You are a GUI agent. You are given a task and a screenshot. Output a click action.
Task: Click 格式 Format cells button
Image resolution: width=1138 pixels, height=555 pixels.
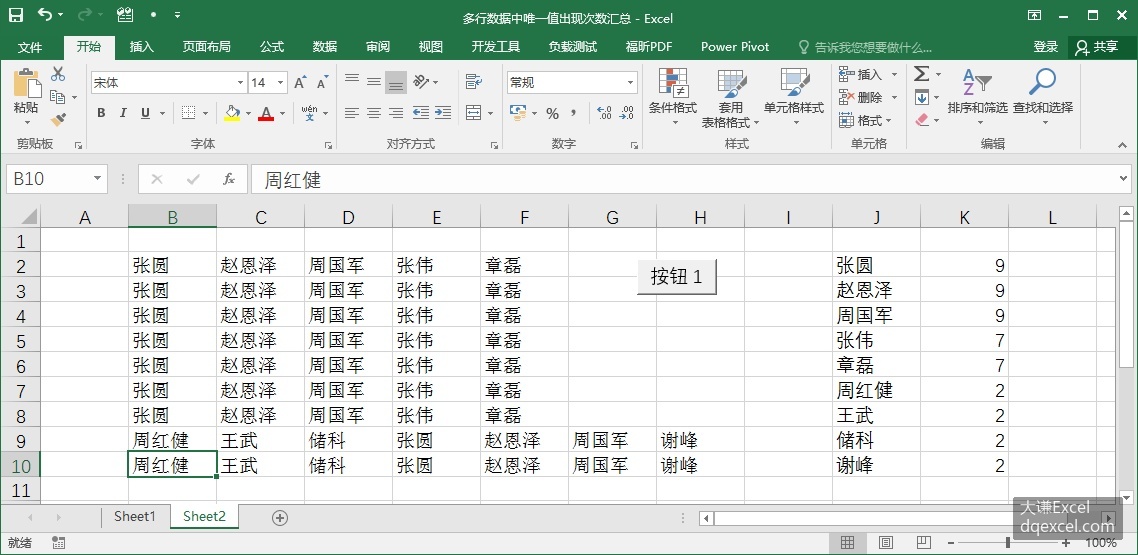tap(865, 120)
